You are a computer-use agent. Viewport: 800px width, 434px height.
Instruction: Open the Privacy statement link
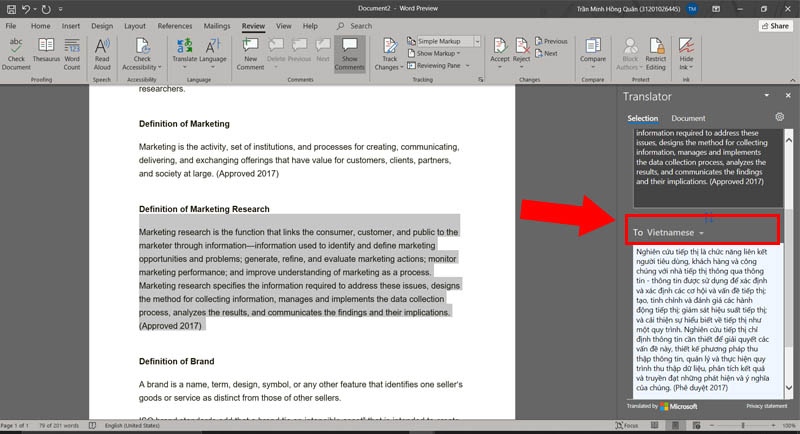(766, 406)
